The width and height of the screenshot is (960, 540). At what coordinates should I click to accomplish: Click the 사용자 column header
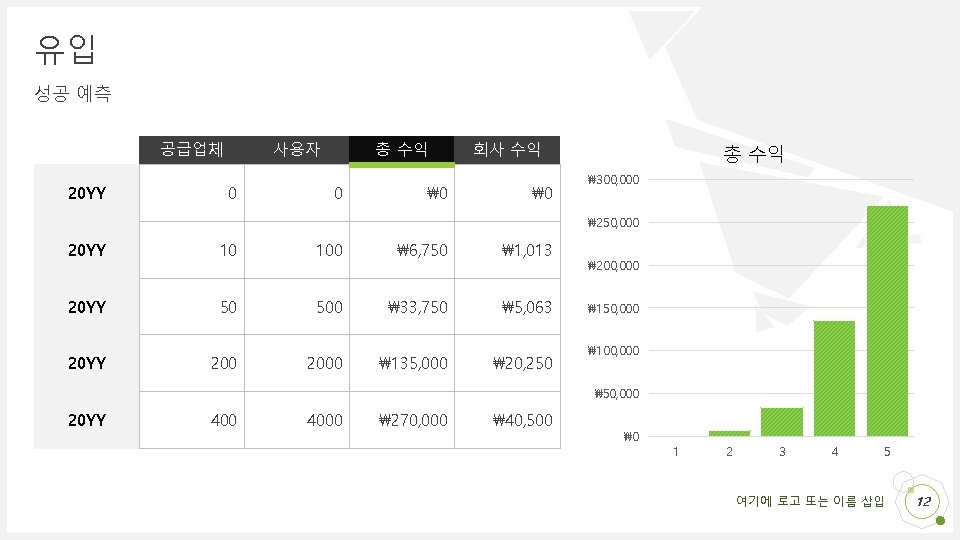pos(297,149)
